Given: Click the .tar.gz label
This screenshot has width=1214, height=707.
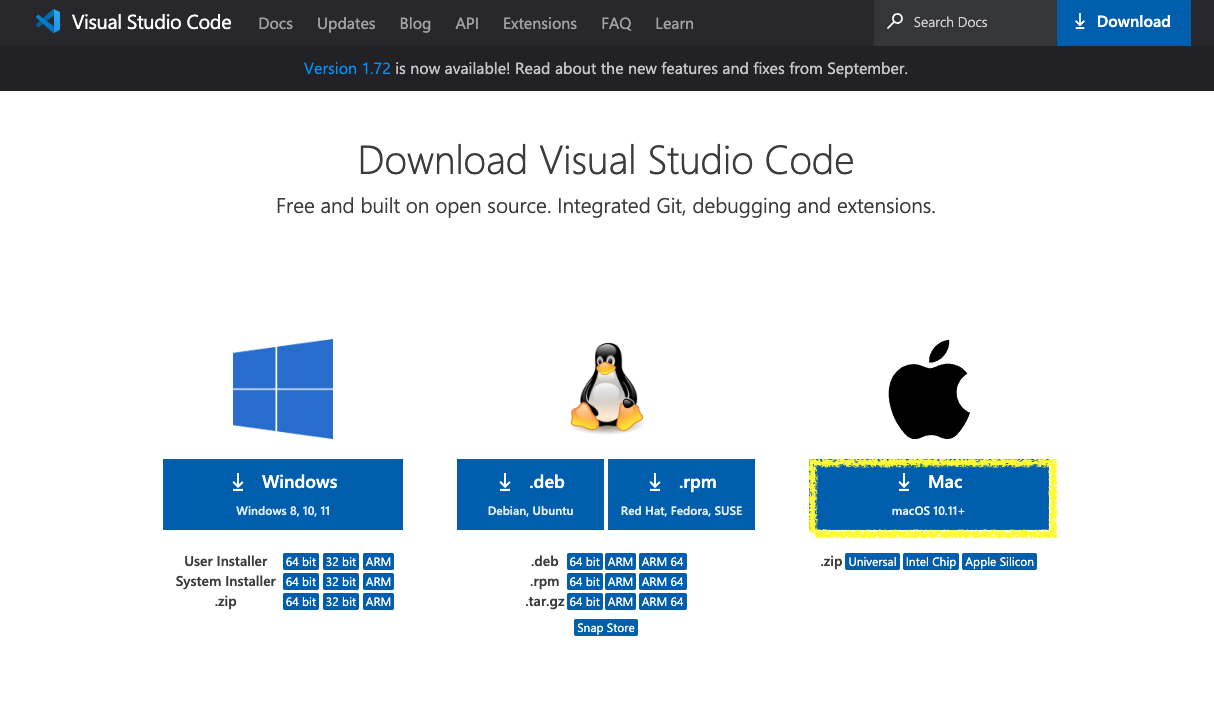Looking at the screenshot, I should pyautogui.click(x=545, y=602).
